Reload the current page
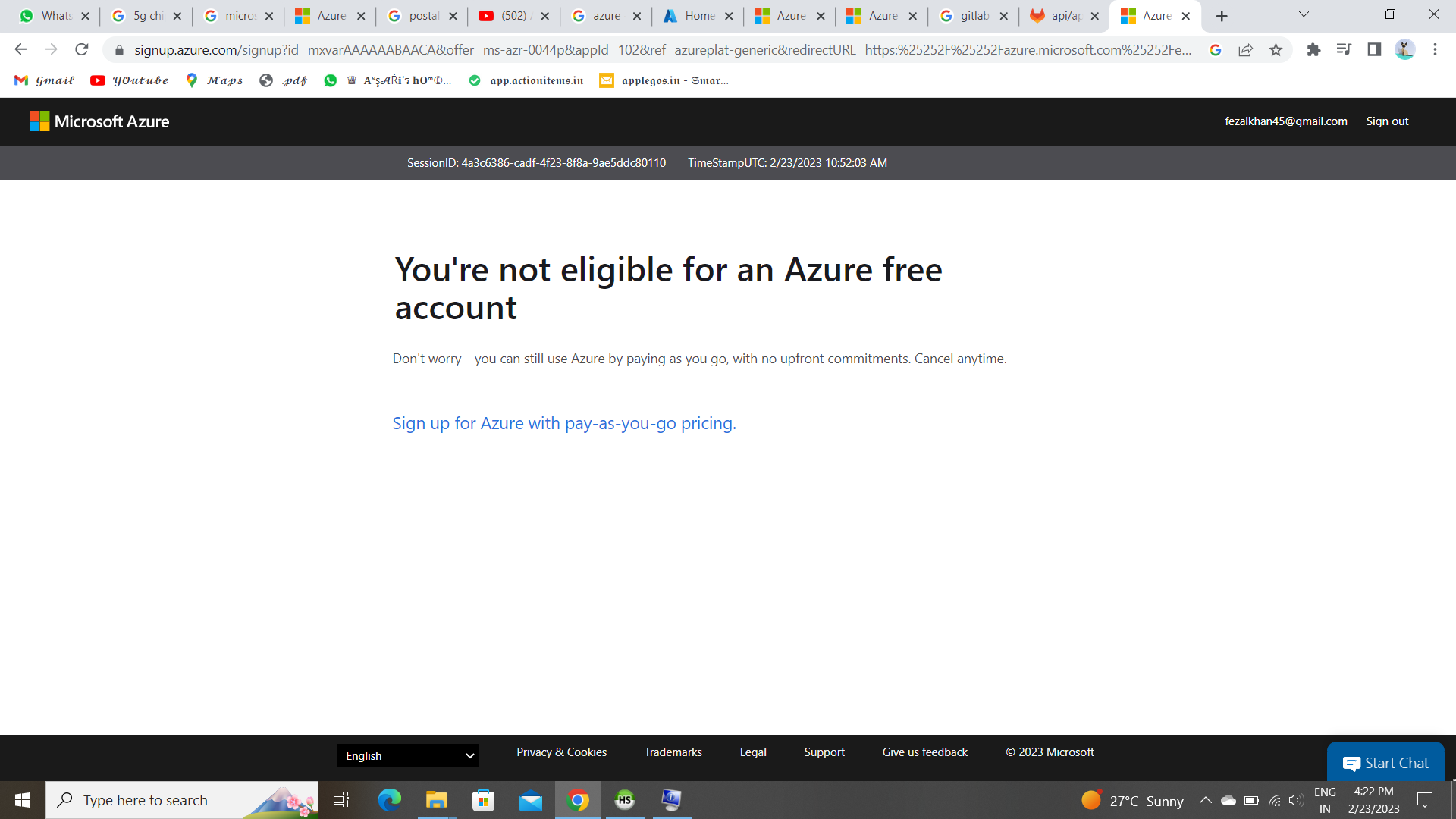Image resolution: width=1456 pixels, height=819 pixels. (83, 49)
